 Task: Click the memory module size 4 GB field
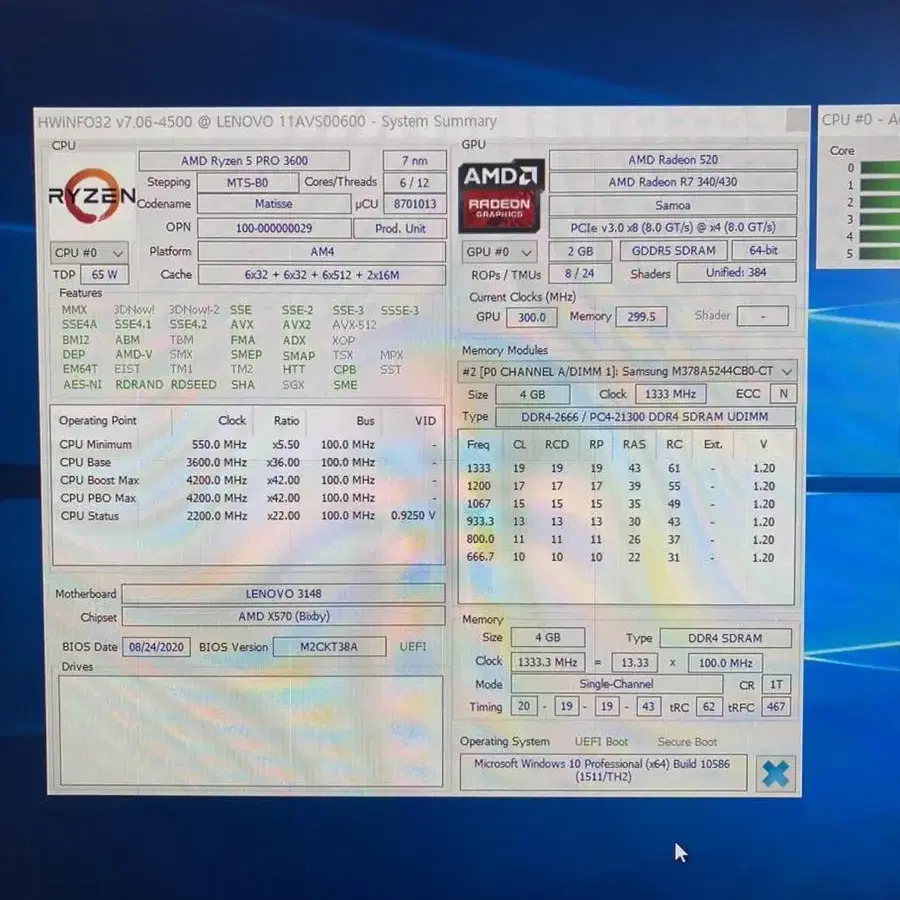533,394
